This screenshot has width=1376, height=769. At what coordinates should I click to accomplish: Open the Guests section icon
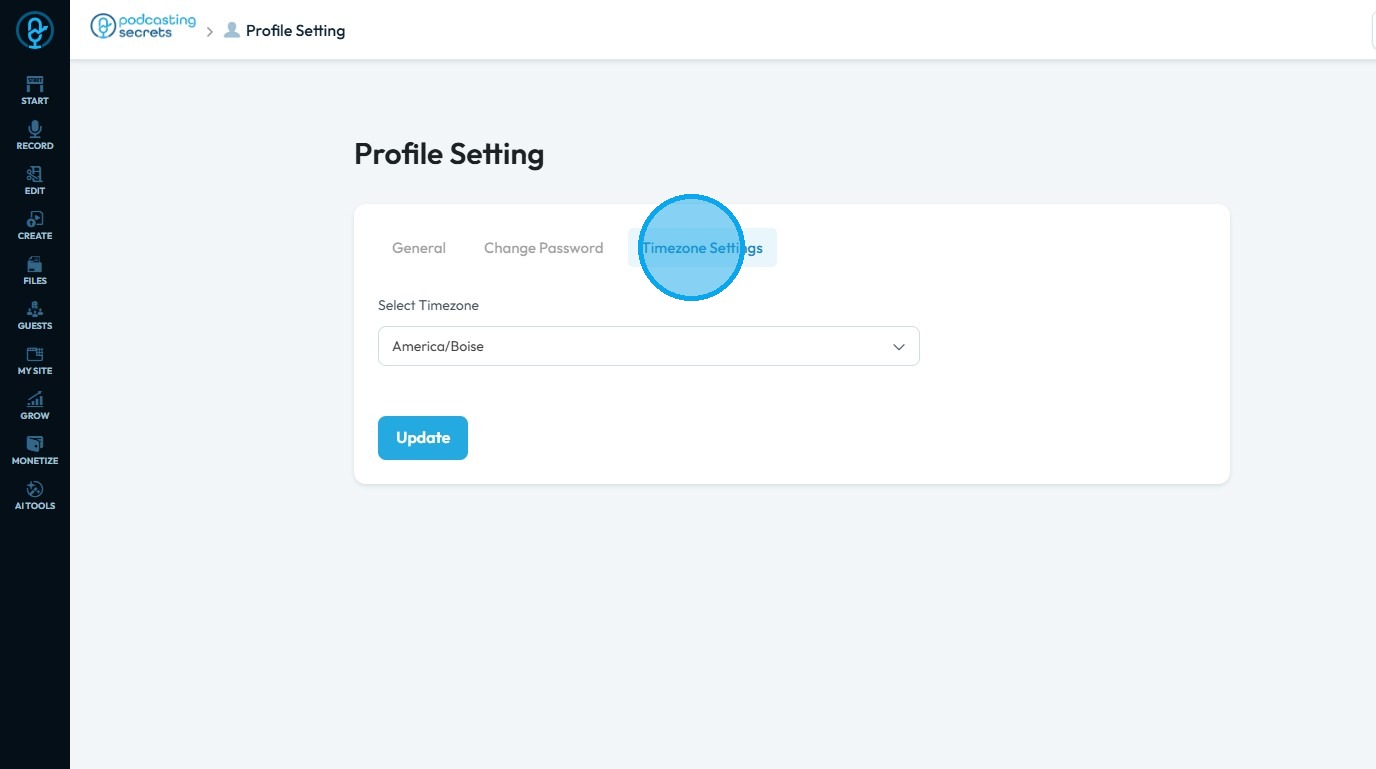pyautogui.click(x=35, y=314)
